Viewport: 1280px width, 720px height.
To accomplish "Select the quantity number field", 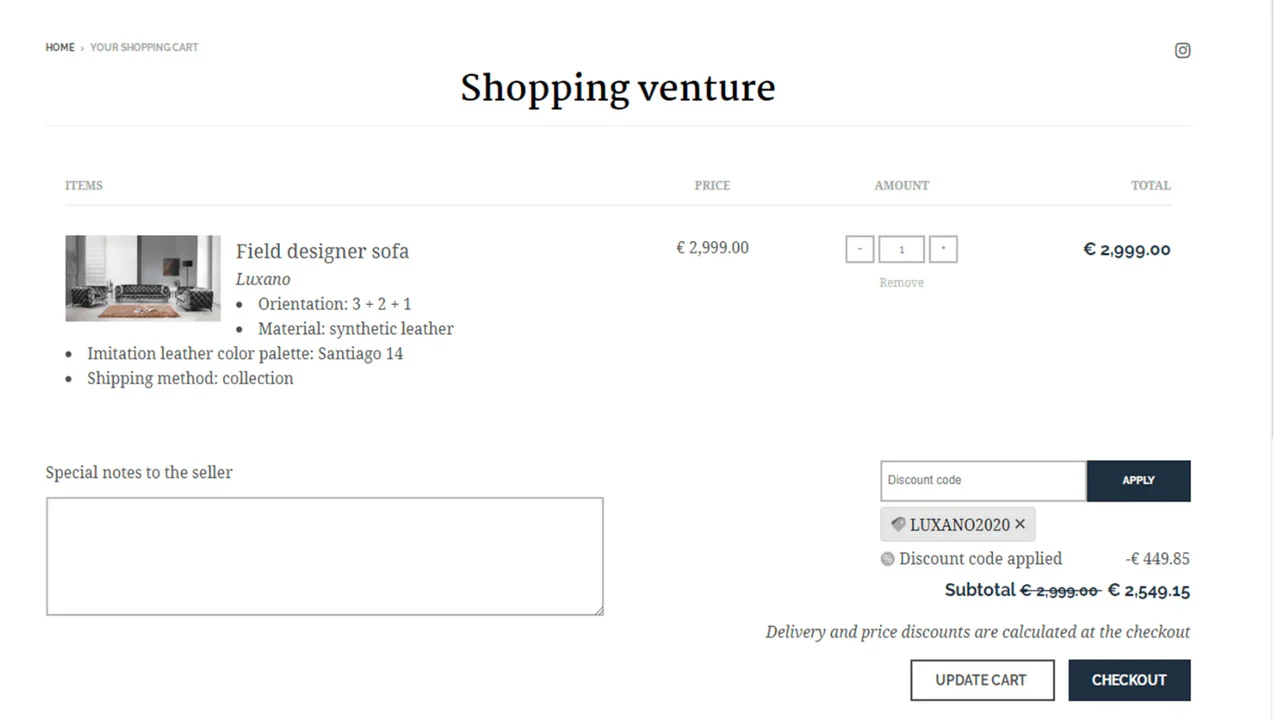I will 901,248.
